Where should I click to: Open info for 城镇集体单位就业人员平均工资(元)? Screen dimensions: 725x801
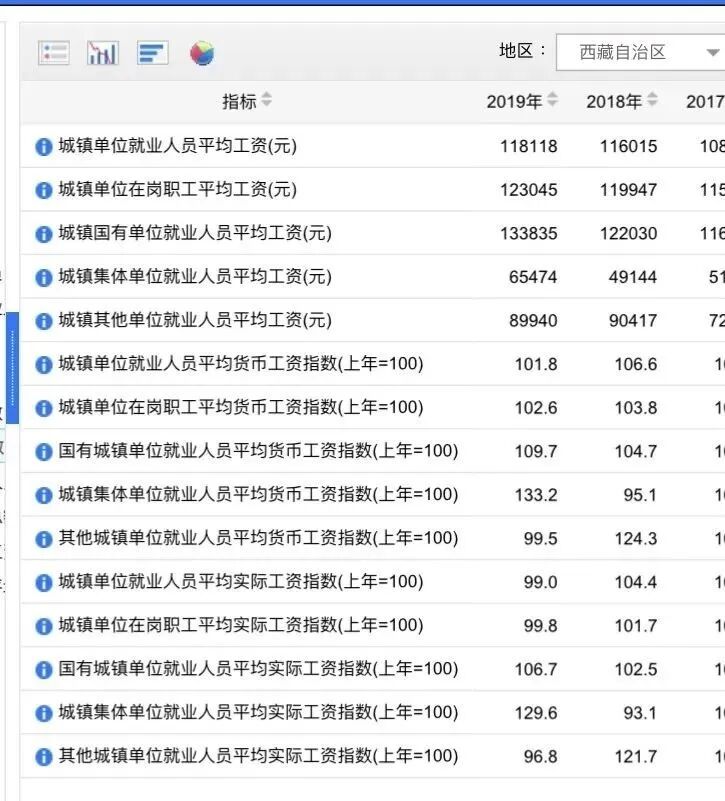point(44,278)
